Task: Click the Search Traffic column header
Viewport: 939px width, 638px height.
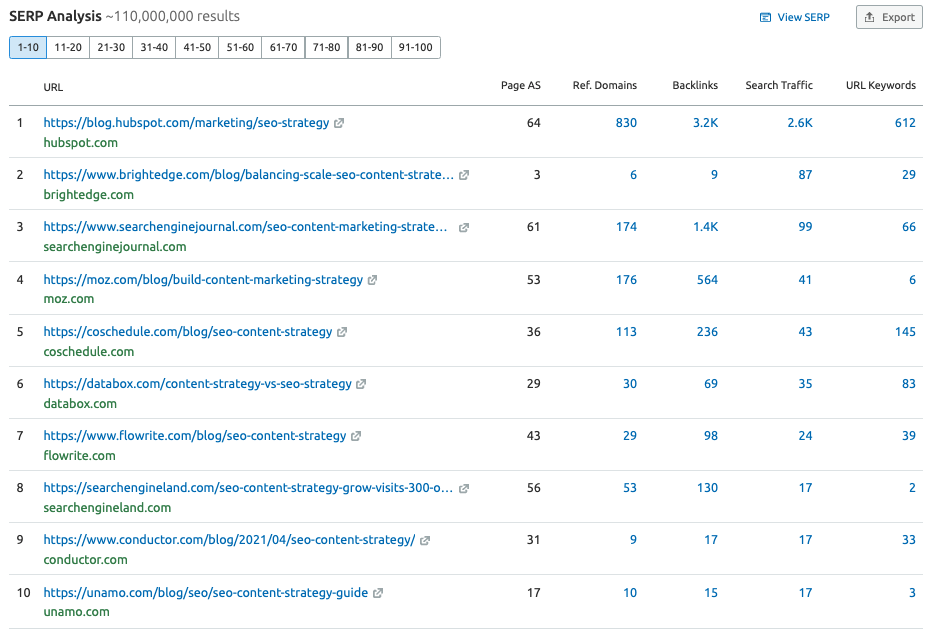Action: tap(779, 86)
